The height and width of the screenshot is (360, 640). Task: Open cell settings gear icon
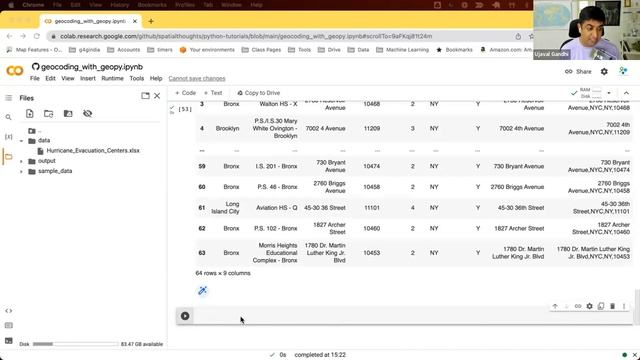tap(589, 306)
